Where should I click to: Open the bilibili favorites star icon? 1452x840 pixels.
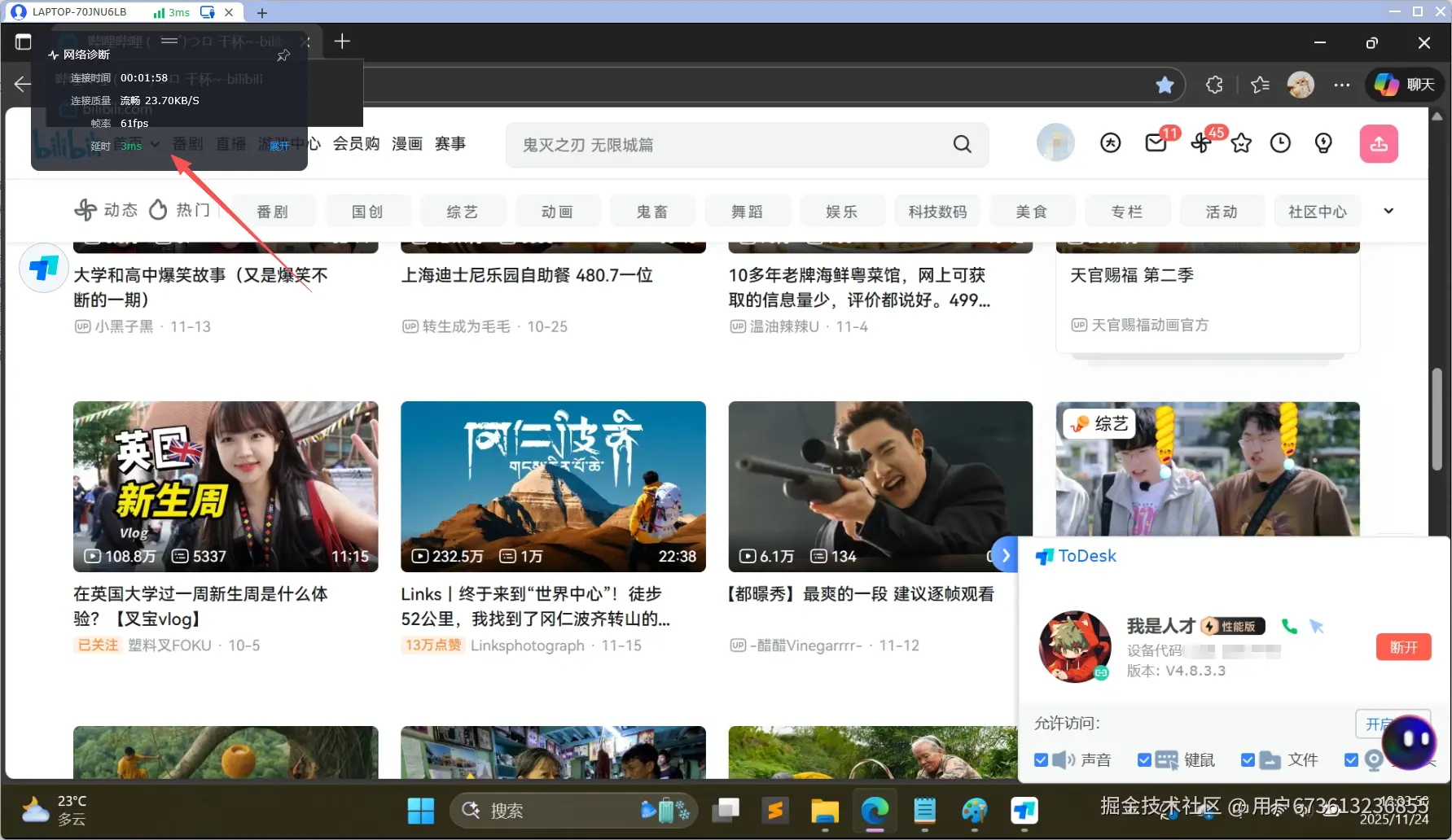coord(1241,144)
